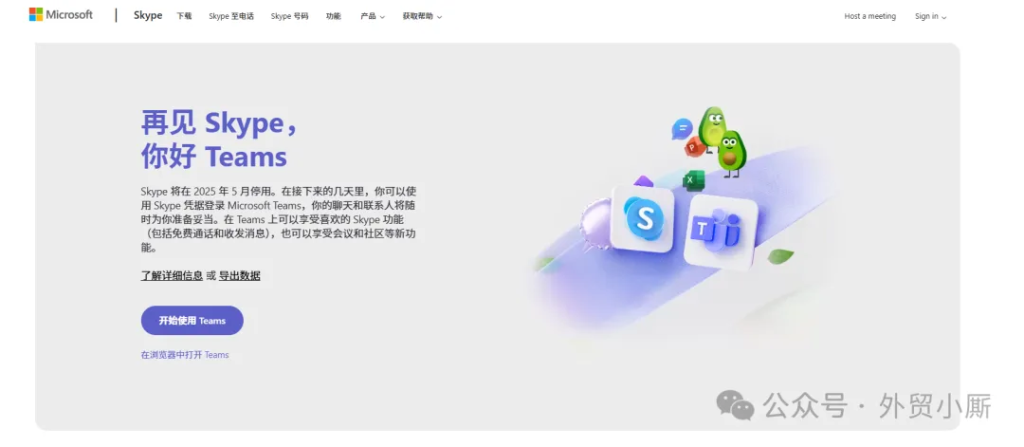Open the 了解详细信息 link
The image size is (1024, 447).
[x=172, y=275]
